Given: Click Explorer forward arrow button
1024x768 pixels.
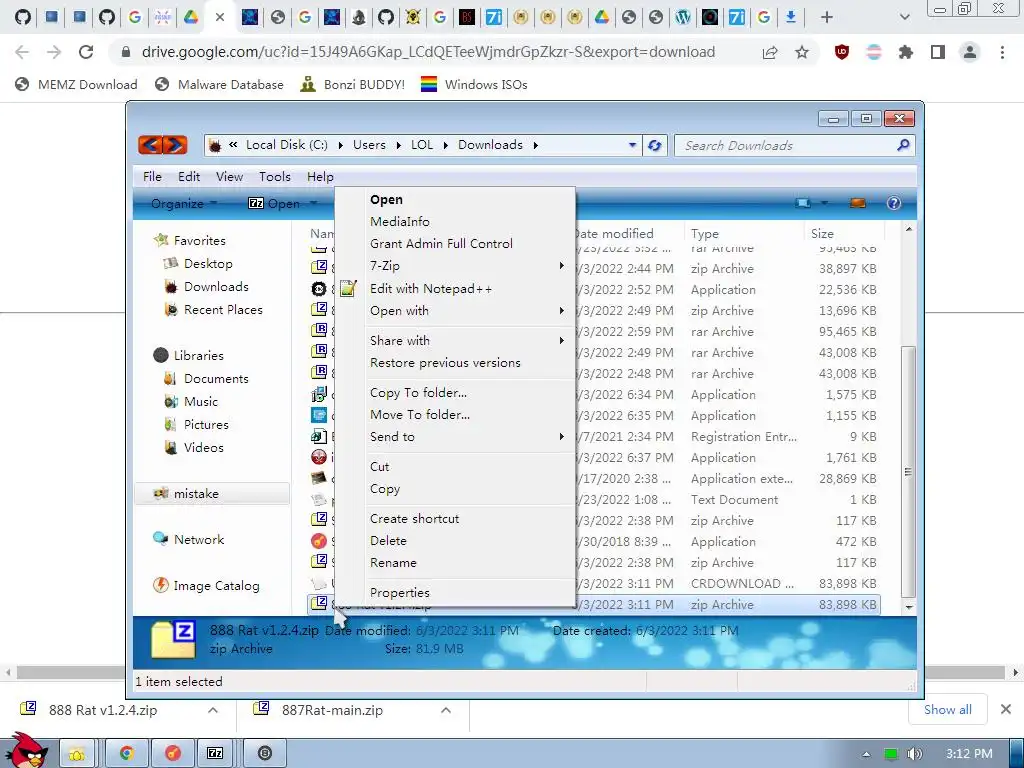Looking at the screenshot, I should coord(175,145).
